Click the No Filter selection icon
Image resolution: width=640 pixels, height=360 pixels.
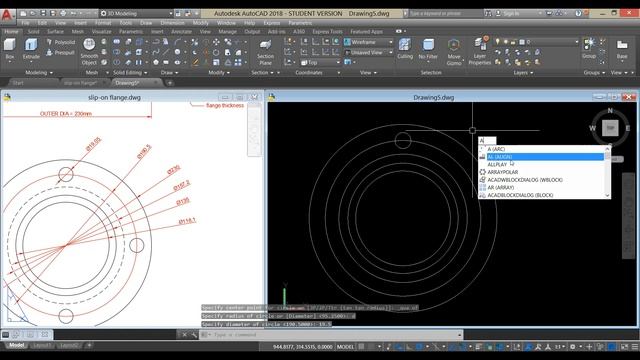(x=428, y=49)
